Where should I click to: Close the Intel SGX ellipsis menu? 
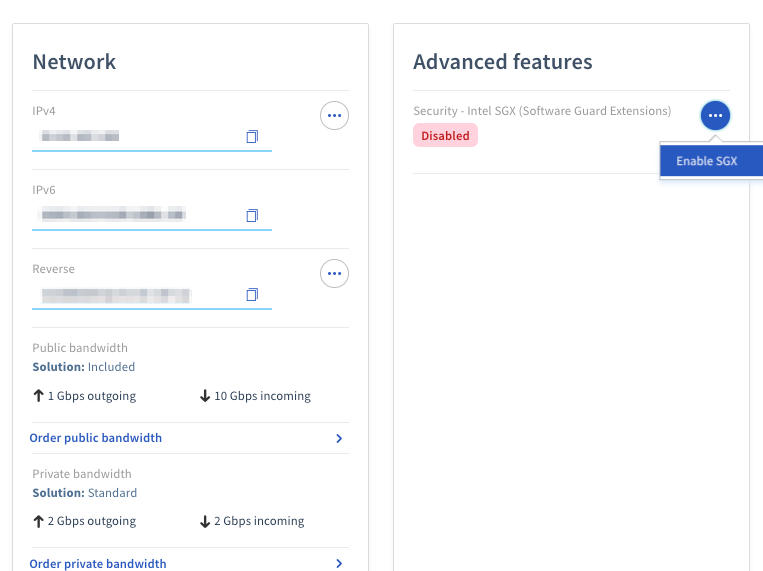[715, 116]
